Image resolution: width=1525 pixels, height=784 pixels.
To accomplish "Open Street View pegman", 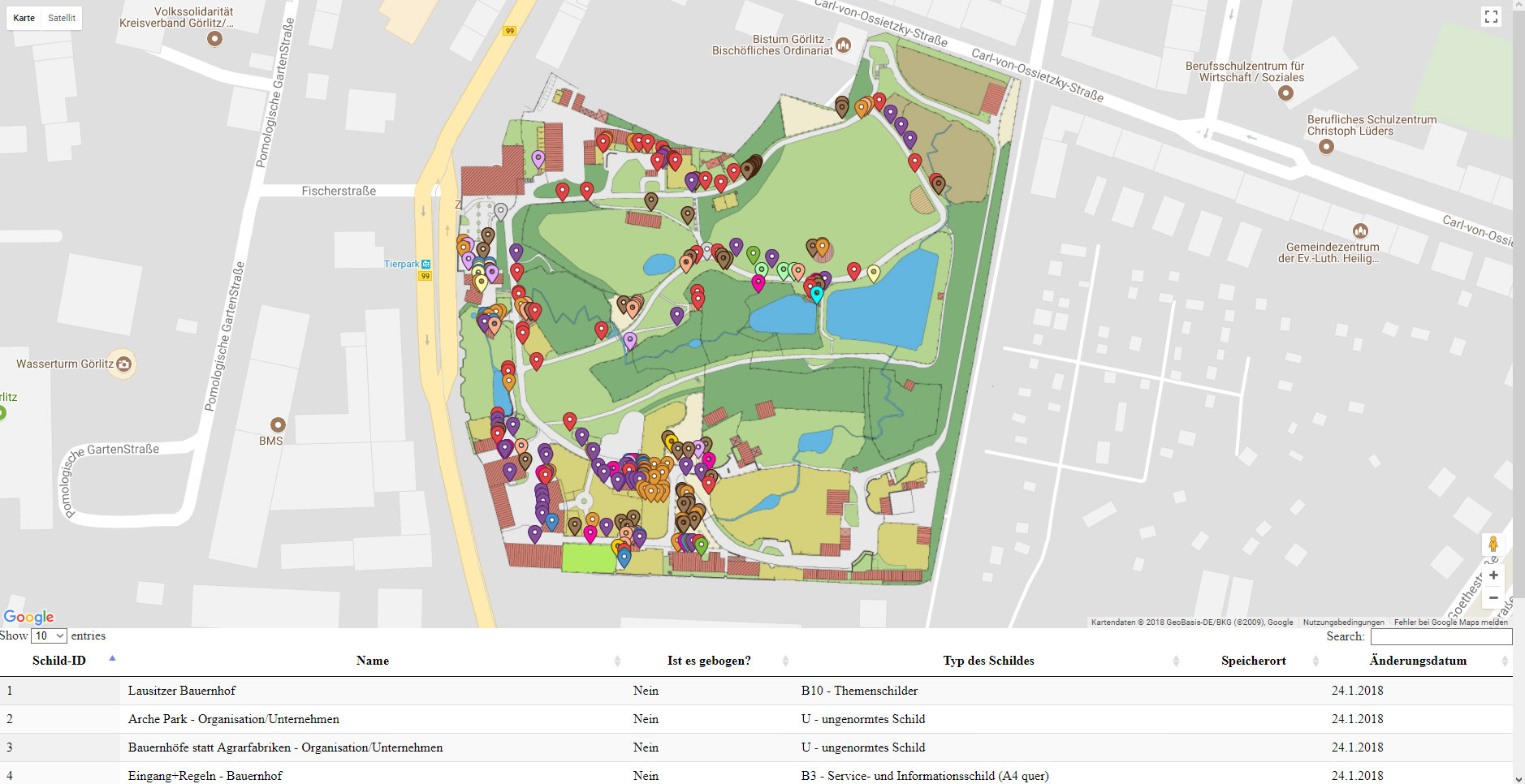I will pos(1493,544).
